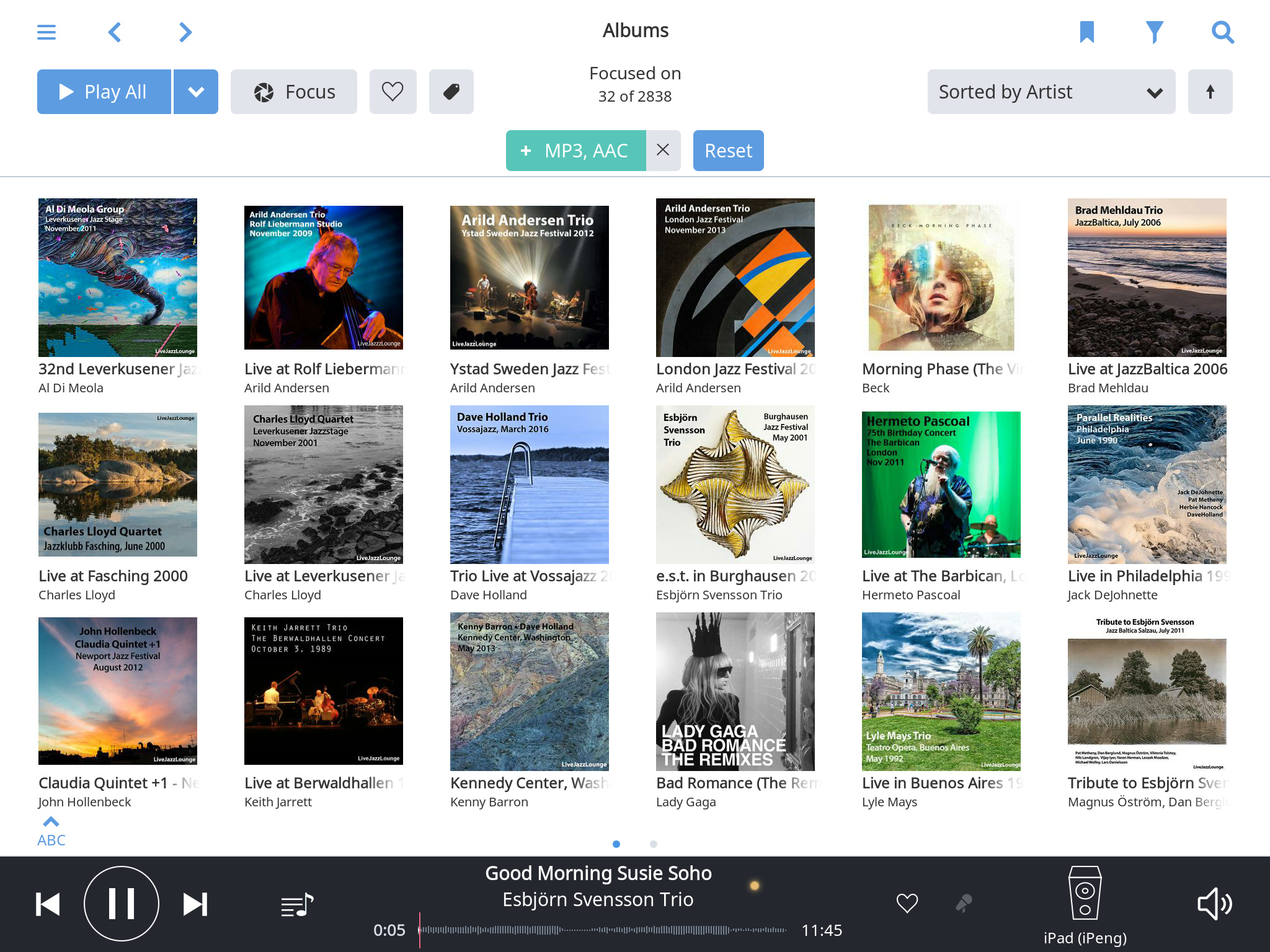1270x952 pixels.
Task: Open Live at Leverkusener Charles Lloyd cover
Action: 324,485
